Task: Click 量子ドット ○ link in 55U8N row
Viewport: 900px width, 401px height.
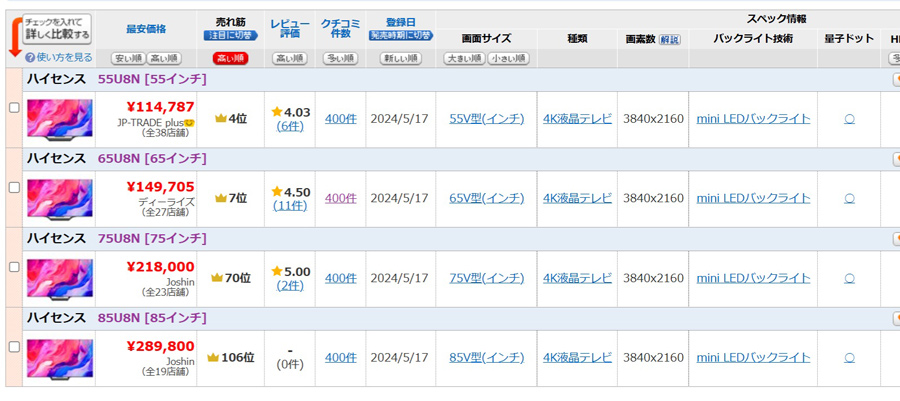Action: [x=849, y=119]
